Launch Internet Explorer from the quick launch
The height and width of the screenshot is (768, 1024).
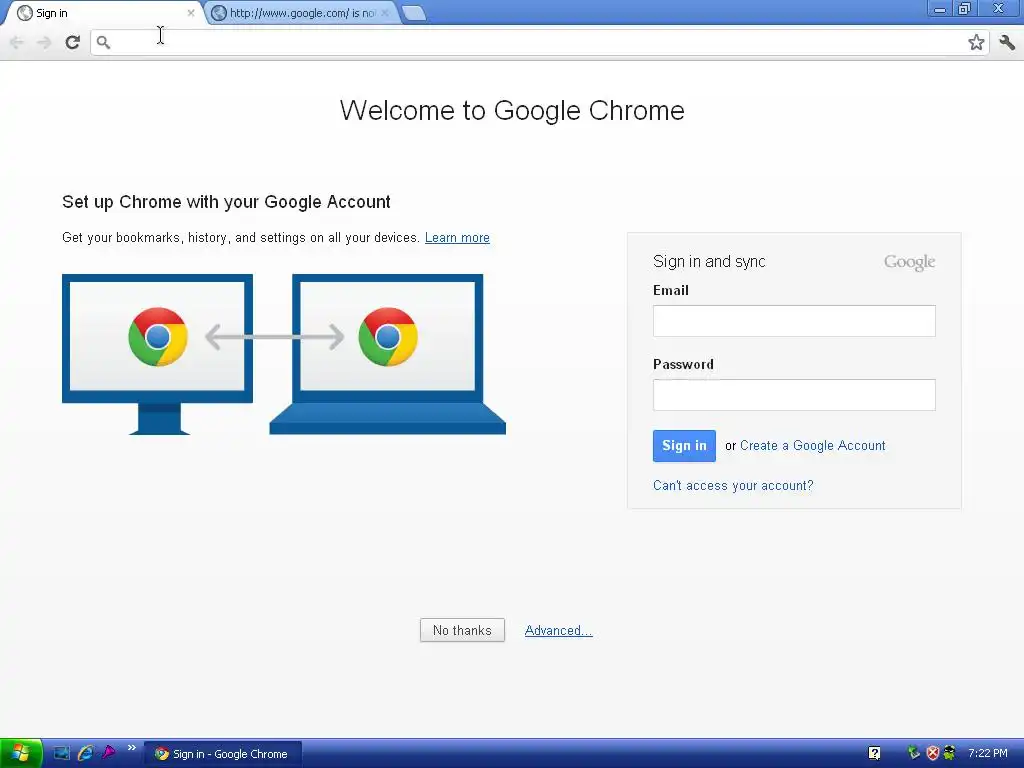86,753
